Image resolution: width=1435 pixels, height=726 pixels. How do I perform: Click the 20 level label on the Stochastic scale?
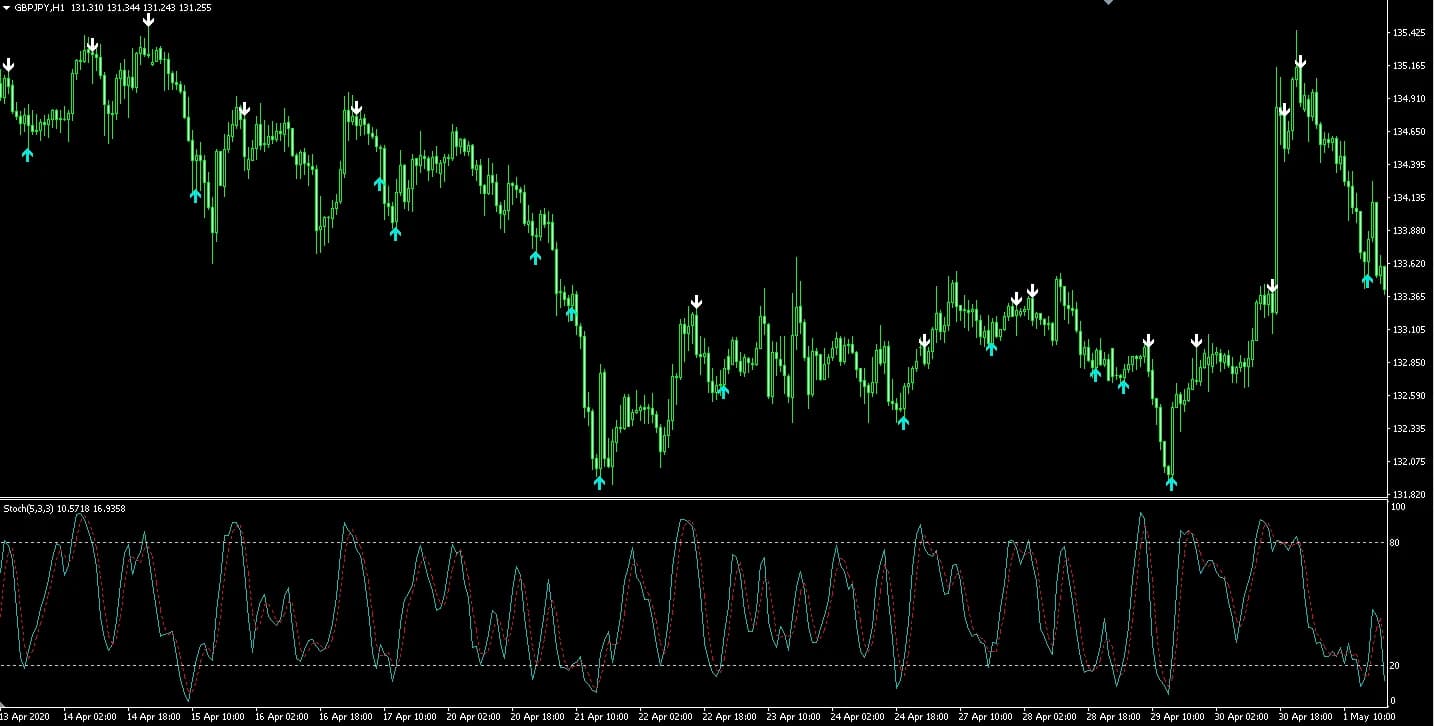pos(1394,666)
